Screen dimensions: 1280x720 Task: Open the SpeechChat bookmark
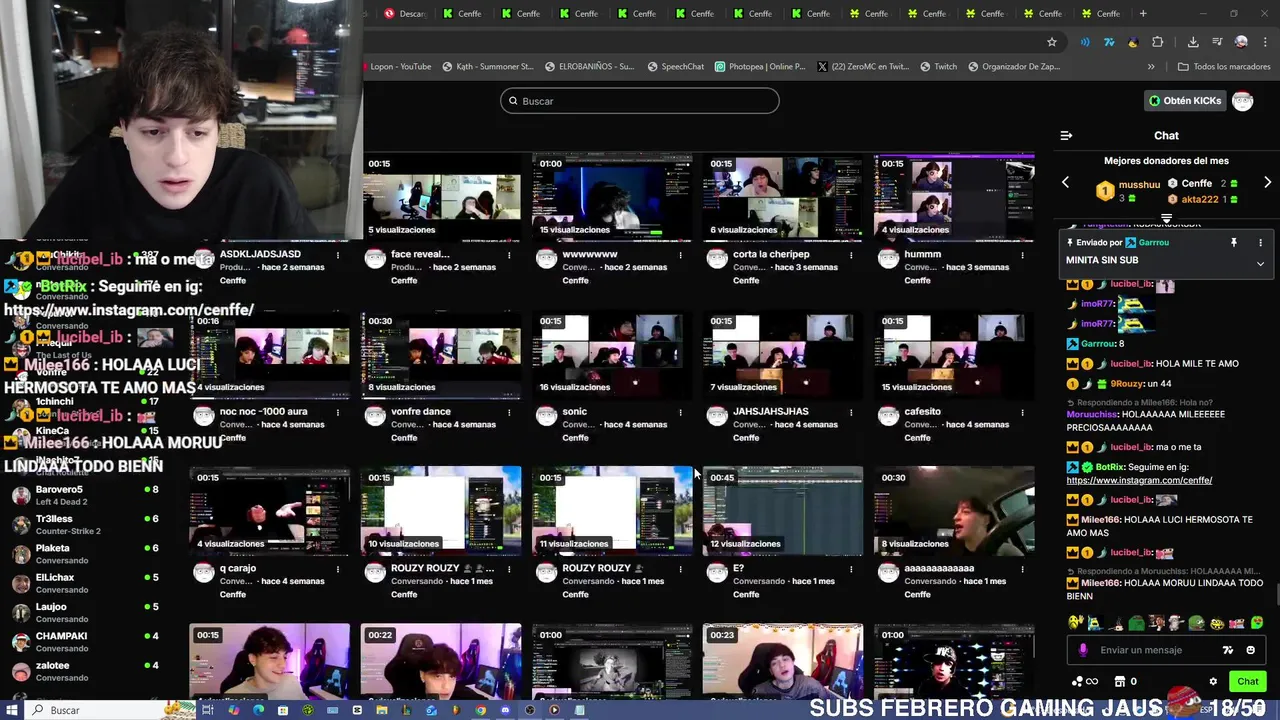pyautogui.click(x=676, y=67)
